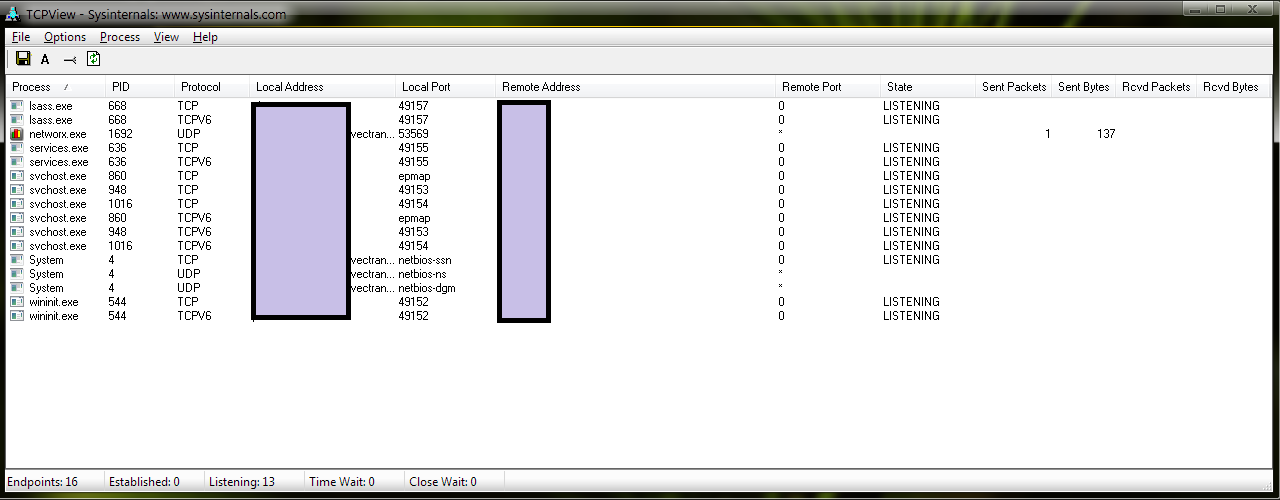Sort by the State column header
This screenshot has width=1280, height=500.
(900, 87)
